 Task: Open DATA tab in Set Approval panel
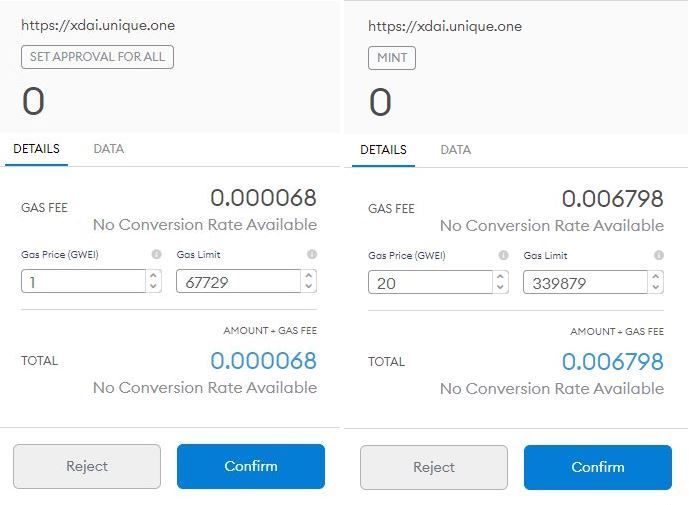(109, 149)
